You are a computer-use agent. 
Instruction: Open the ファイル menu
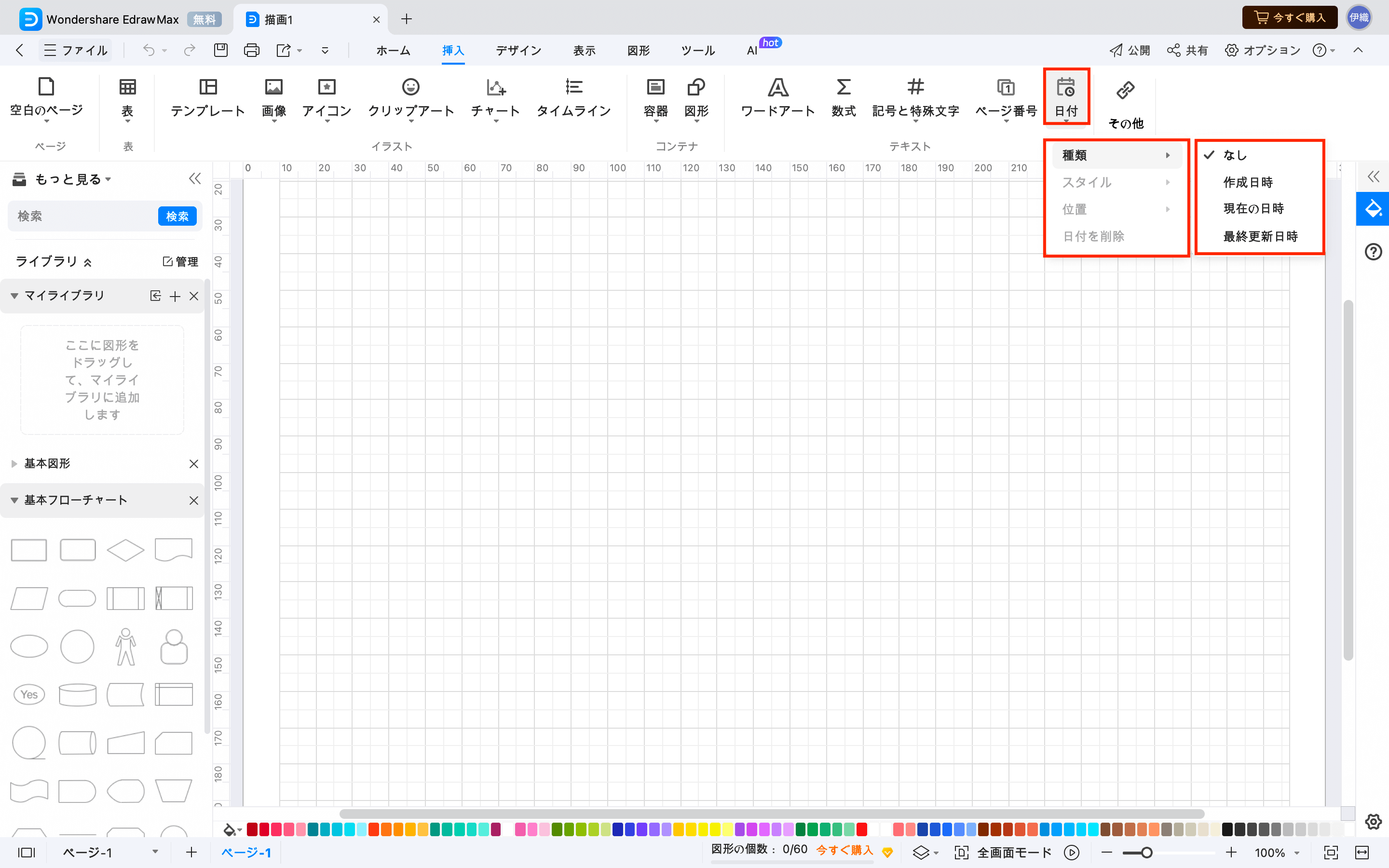coord(75,51)
